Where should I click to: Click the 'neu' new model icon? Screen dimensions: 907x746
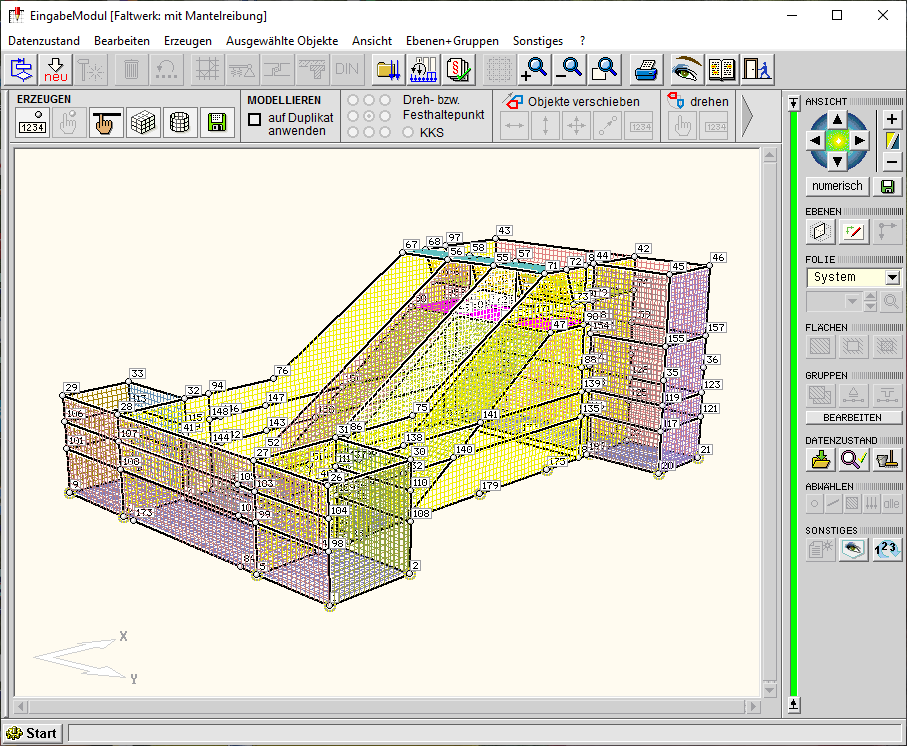pos(56,70)
